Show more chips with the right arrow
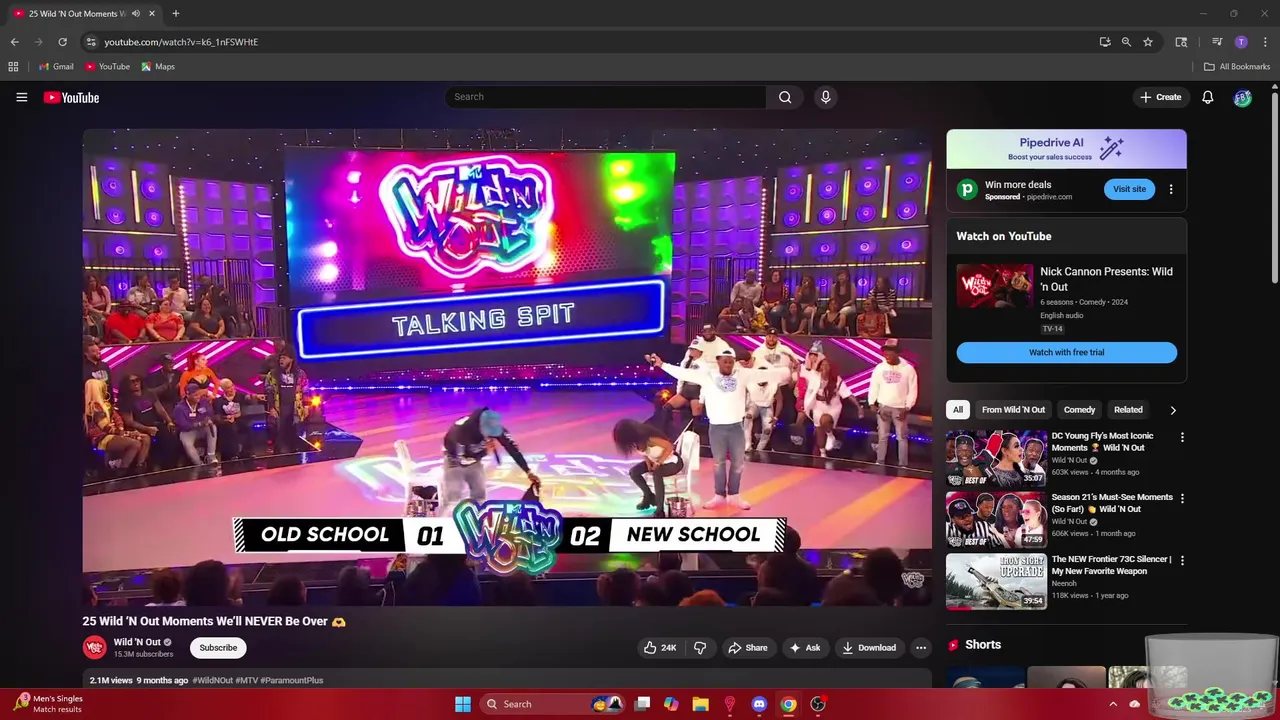 pos(1173,410)
